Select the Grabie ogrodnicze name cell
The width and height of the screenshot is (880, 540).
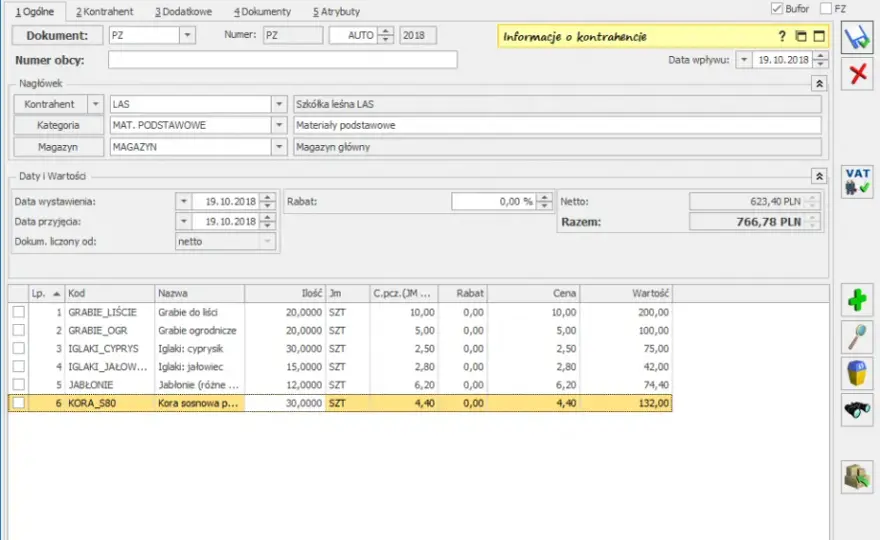(199, 330)
